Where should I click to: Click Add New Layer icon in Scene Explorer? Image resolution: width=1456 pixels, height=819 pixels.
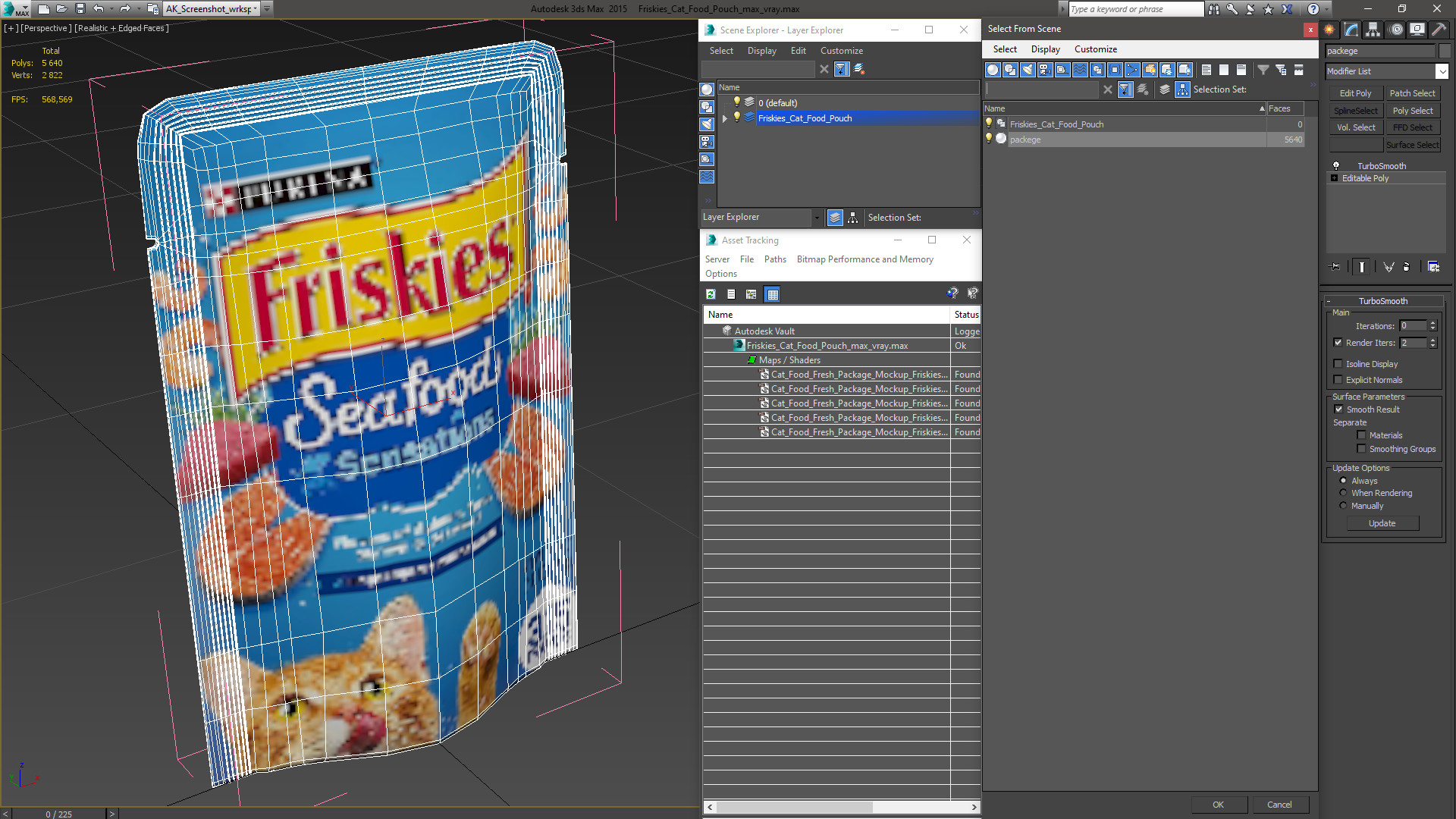[x=859, y=69]
